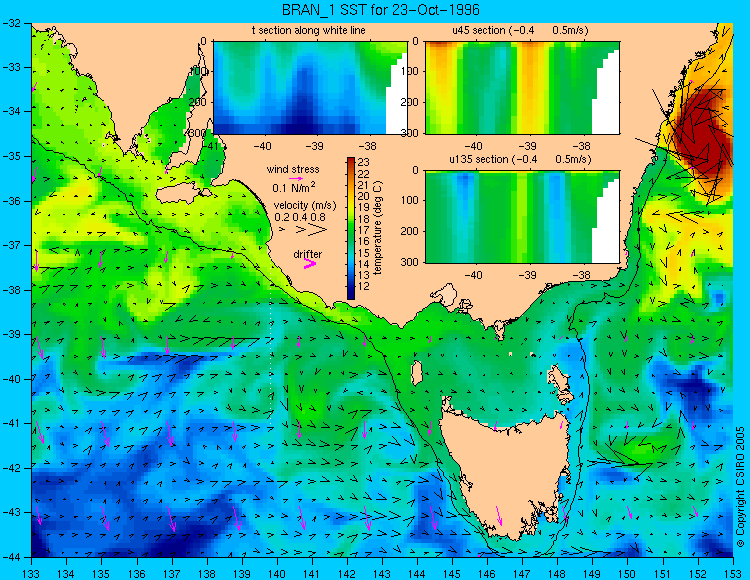Click label 't section along white line'
This screenshot has height=580, width=750.
pos(309,30)
